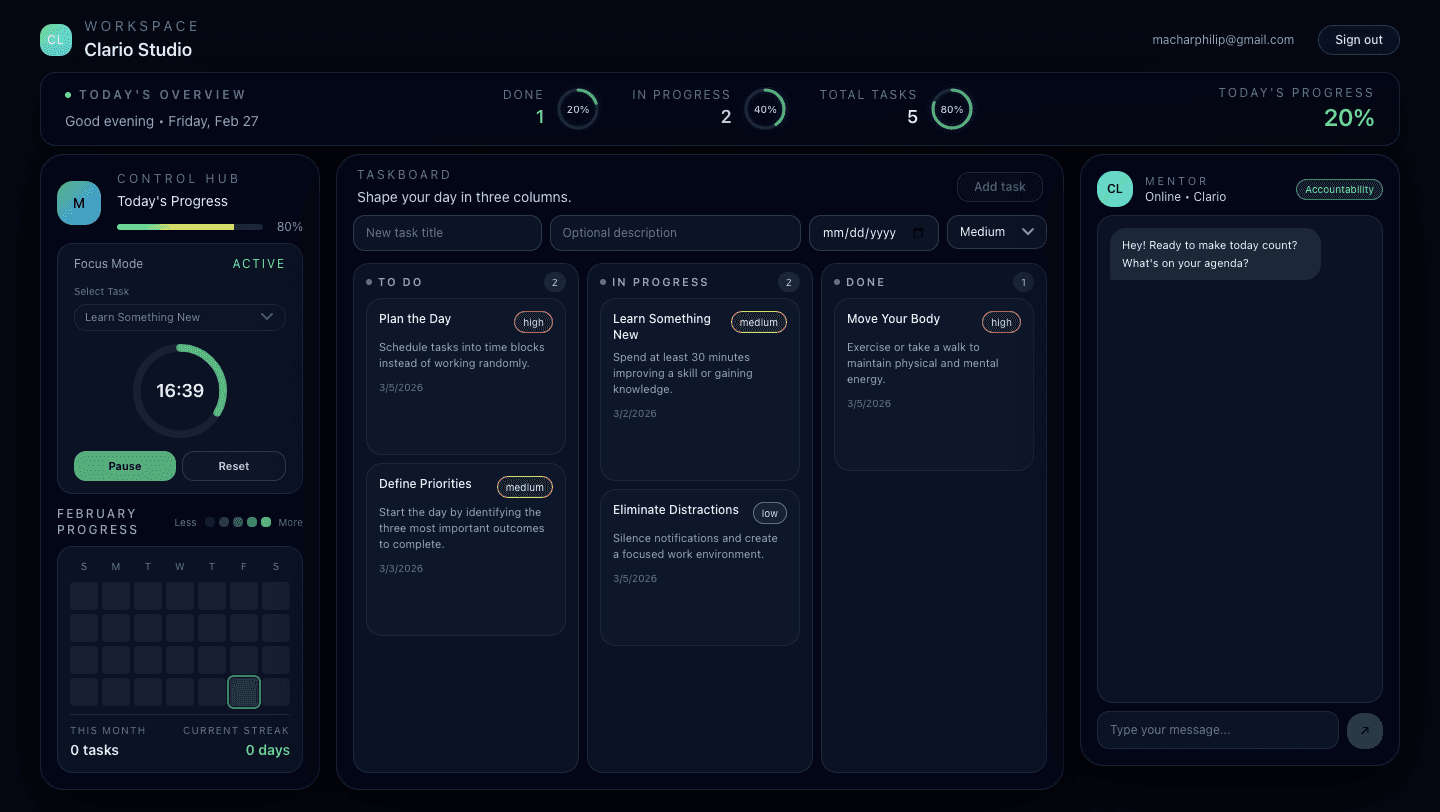Click the M Control Hub avatar icon
The image size is (1440, 812).
point(79,203)
